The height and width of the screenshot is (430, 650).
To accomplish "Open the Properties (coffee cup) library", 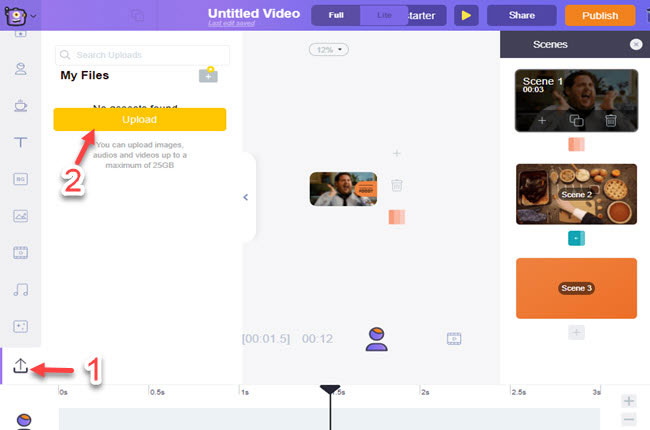I will tap(20, 105).
